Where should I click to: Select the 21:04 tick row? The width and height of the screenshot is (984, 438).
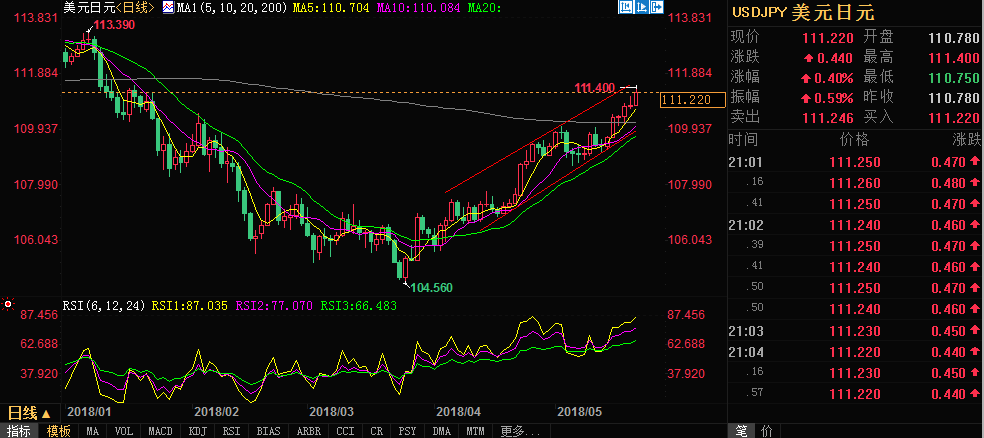pyautogui.click(x=856, y=350)
